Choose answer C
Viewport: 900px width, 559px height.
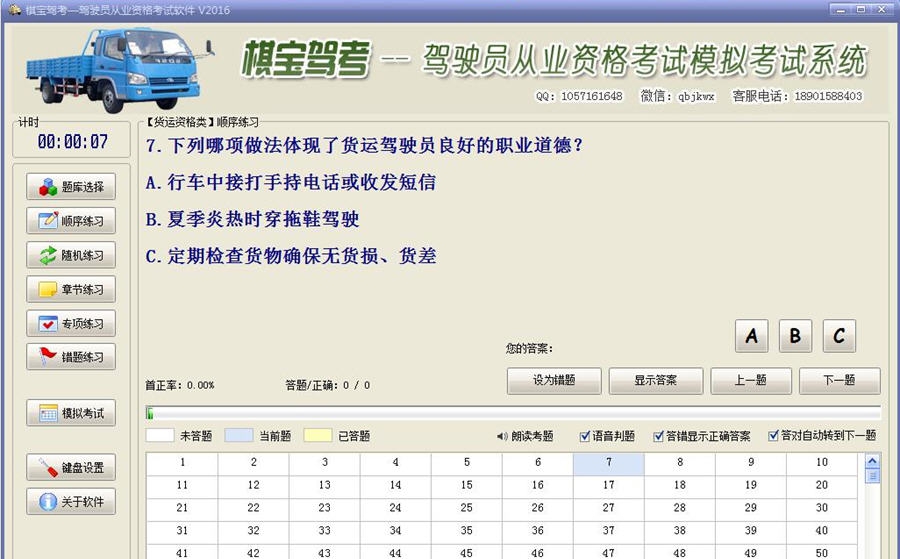839,336
